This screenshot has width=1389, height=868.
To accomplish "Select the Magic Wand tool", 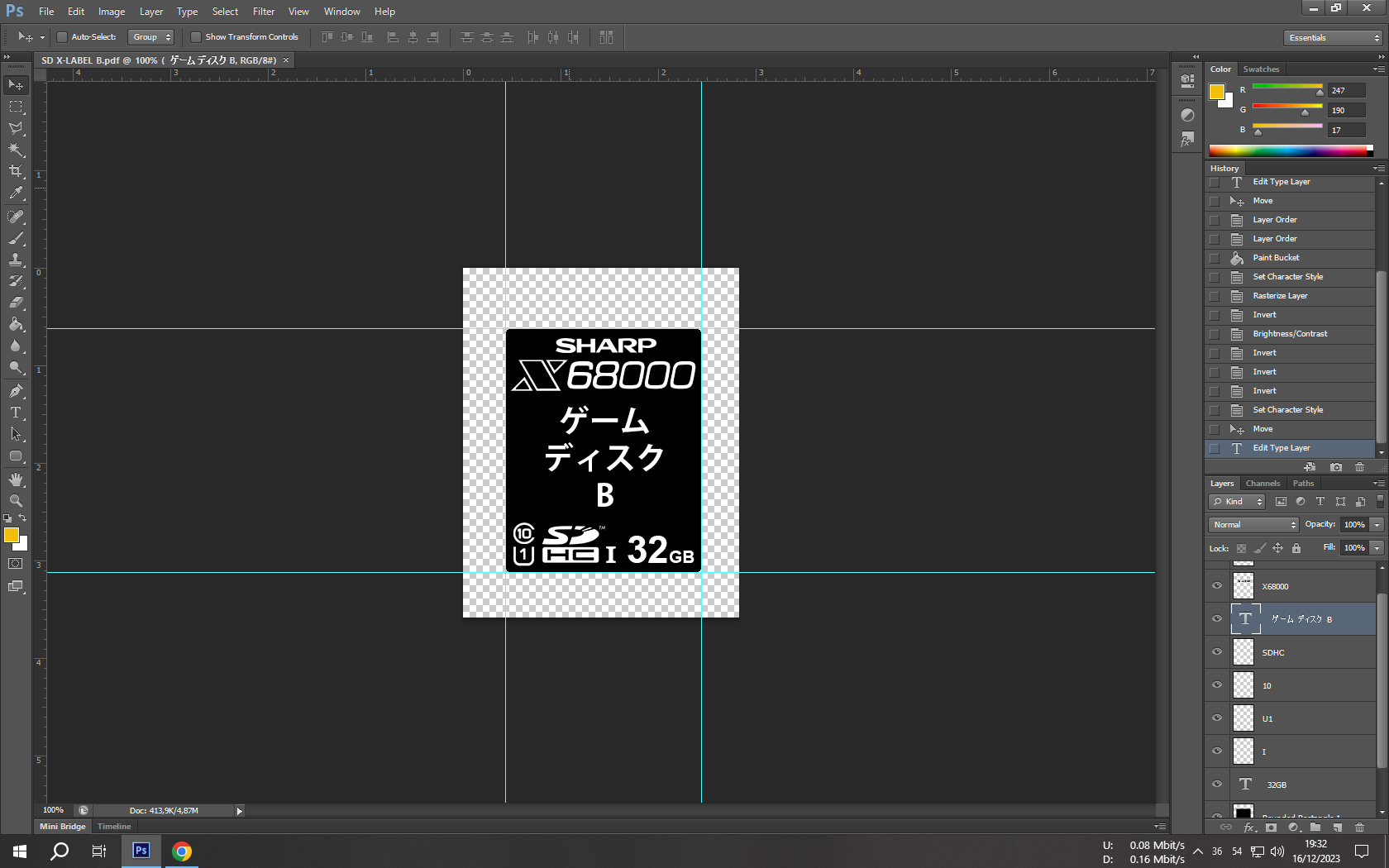I will [x=16, y=150].
